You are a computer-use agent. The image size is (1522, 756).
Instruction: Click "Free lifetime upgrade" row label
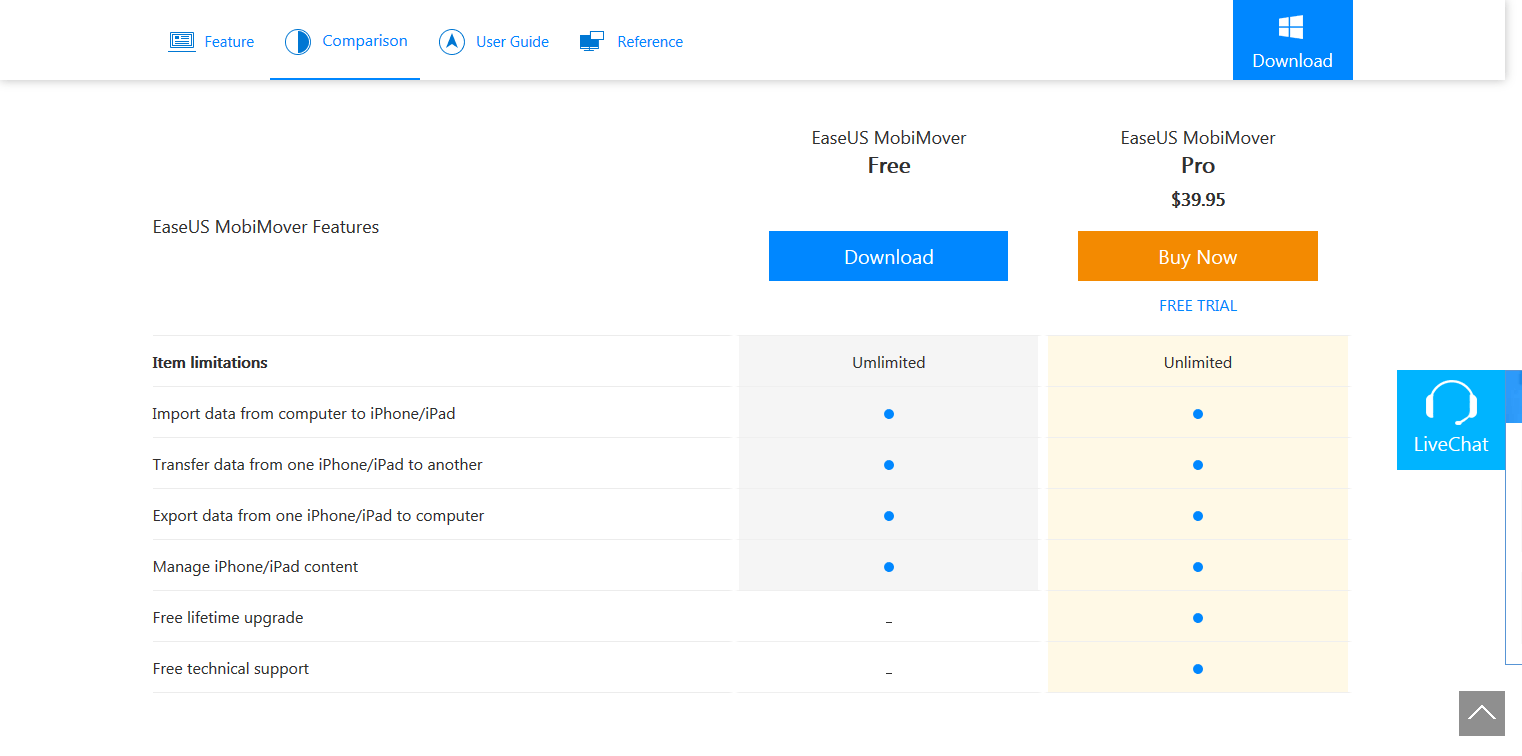point(228,617)
